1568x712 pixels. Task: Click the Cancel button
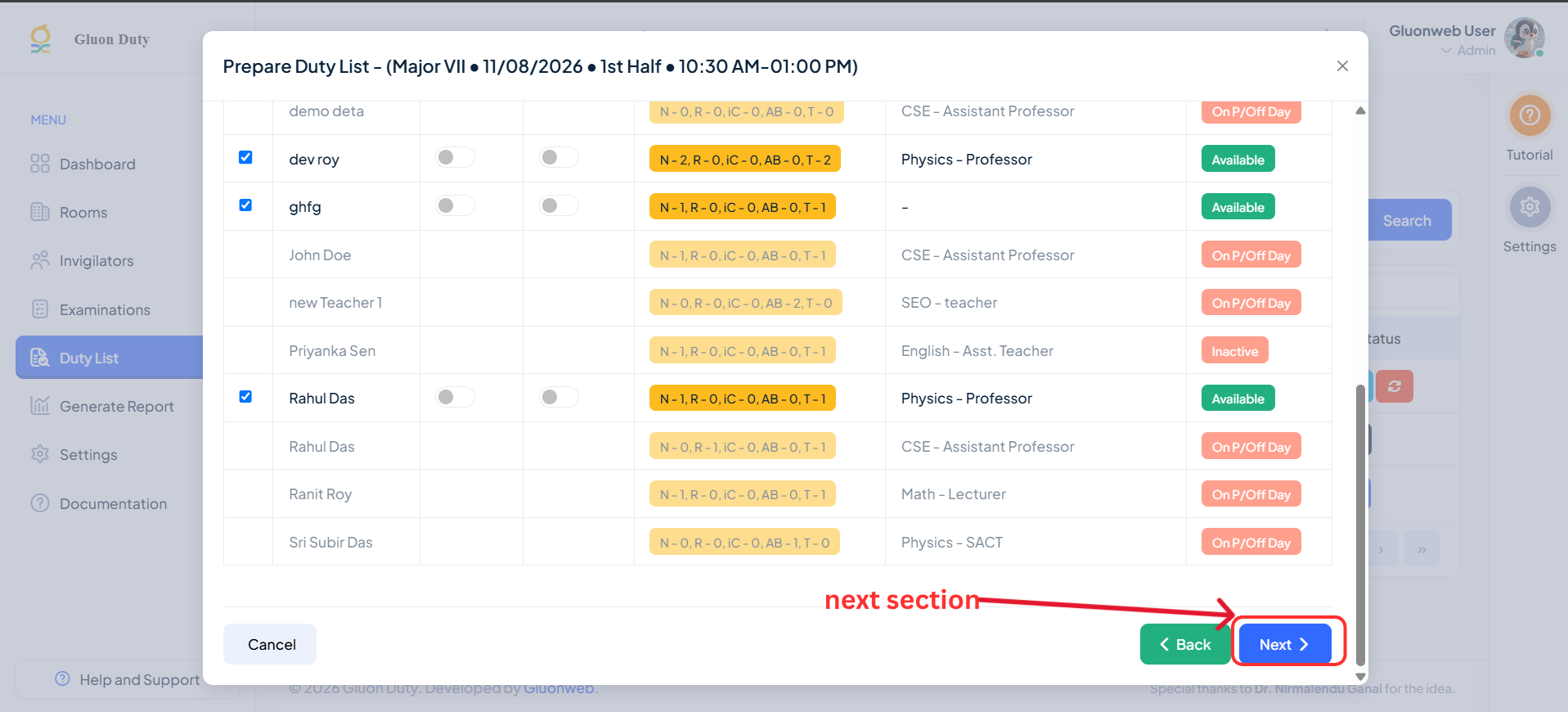pyautogui.click(x=270, y=645)
